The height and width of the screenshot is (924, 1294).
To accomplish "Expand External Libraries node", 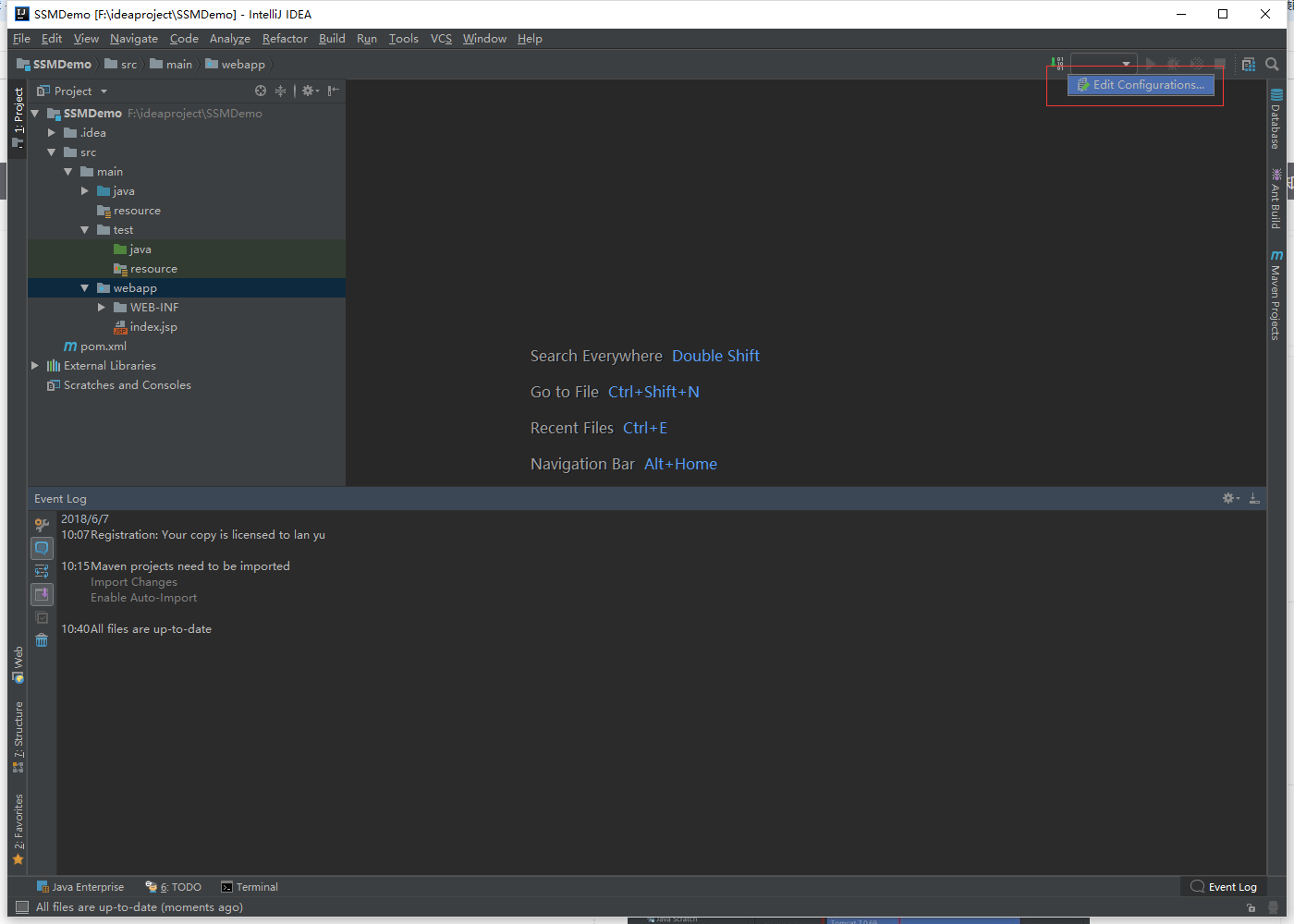I will (35, 366).
